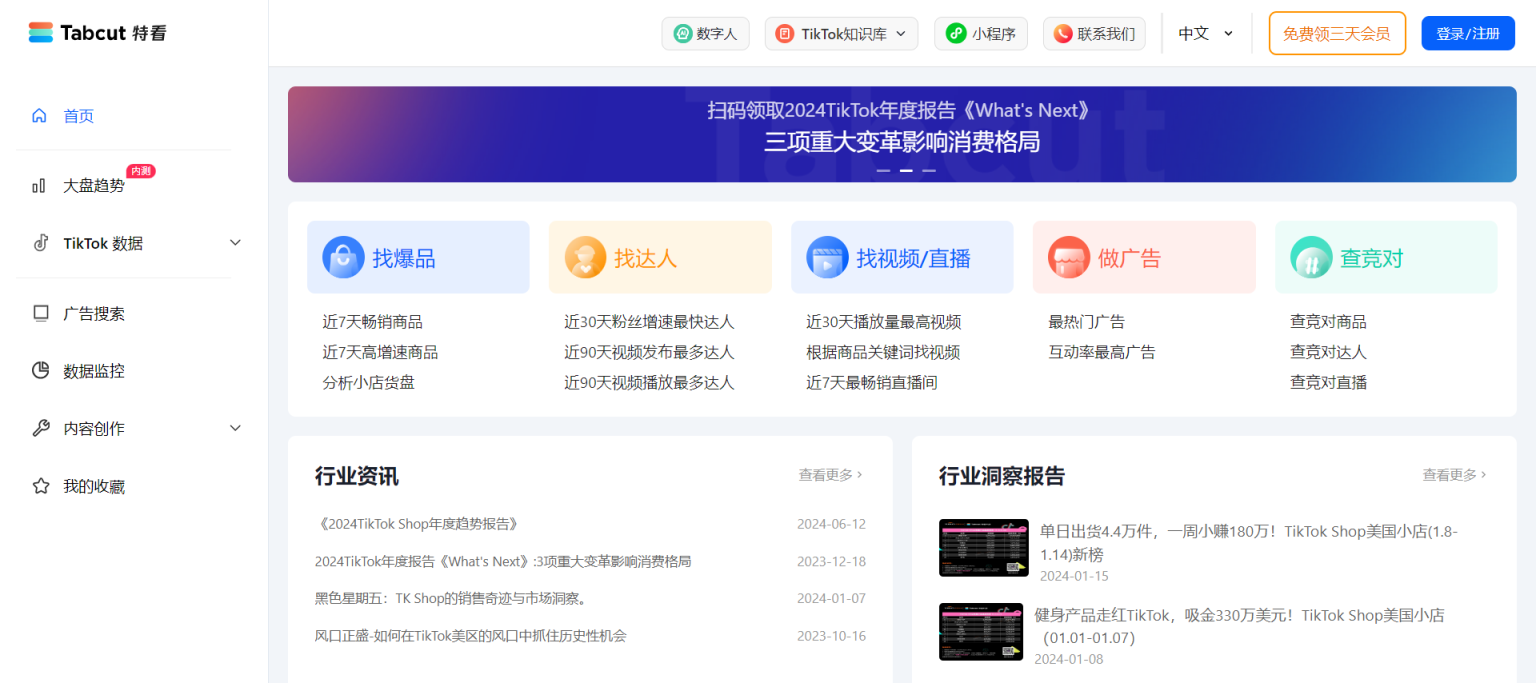Expand the TikTok 数据 sidebar section
Image resolution: width=1536 pixels, height=683 pixels.
point(106,243)
